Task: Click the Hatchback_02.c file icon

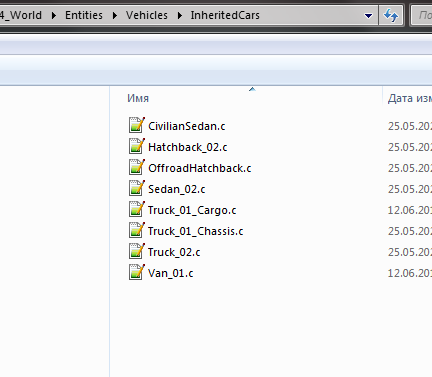Action: click(x=137, y=146)
